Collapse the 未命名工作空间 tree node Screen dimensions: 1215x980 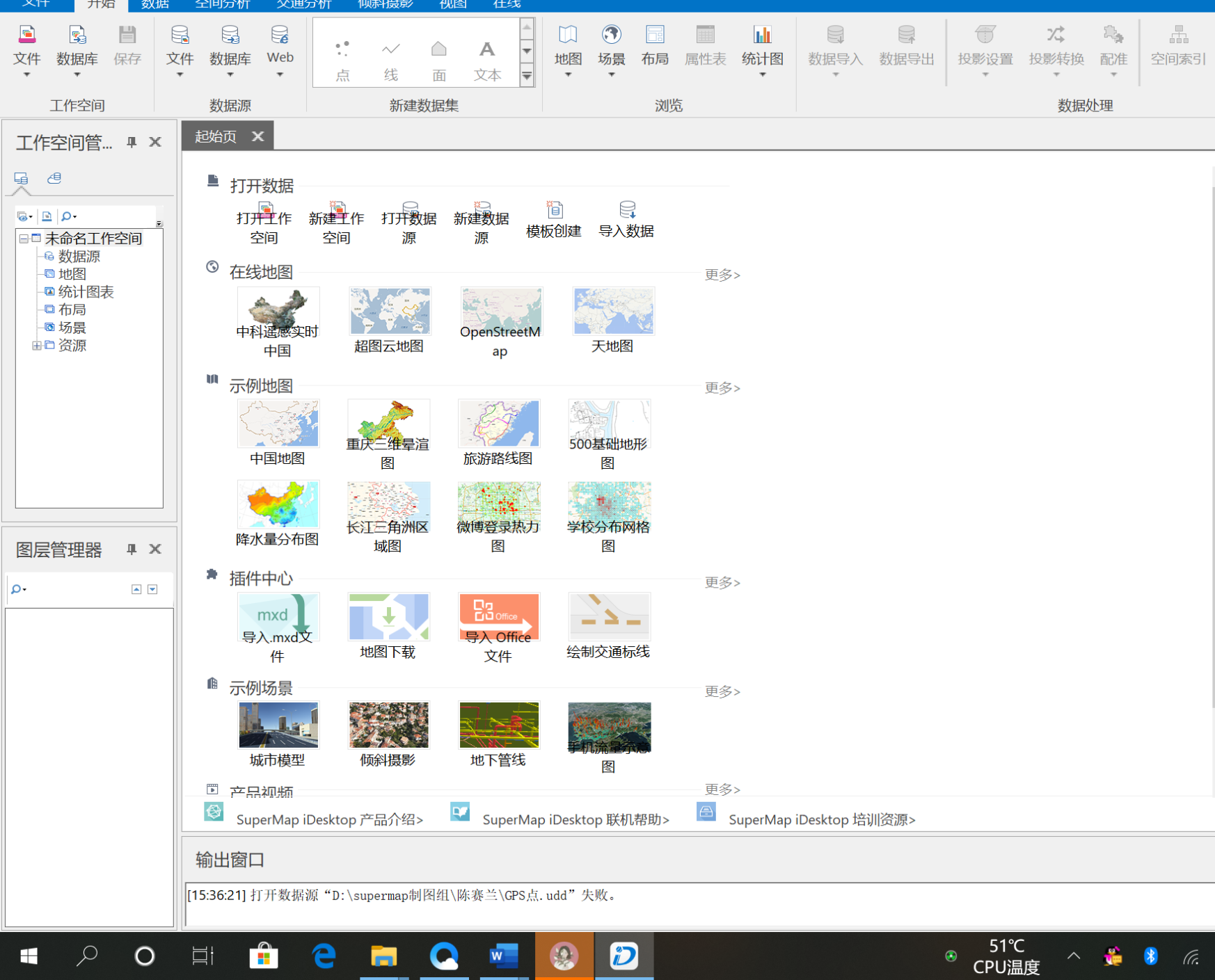(x=24, y=239)
